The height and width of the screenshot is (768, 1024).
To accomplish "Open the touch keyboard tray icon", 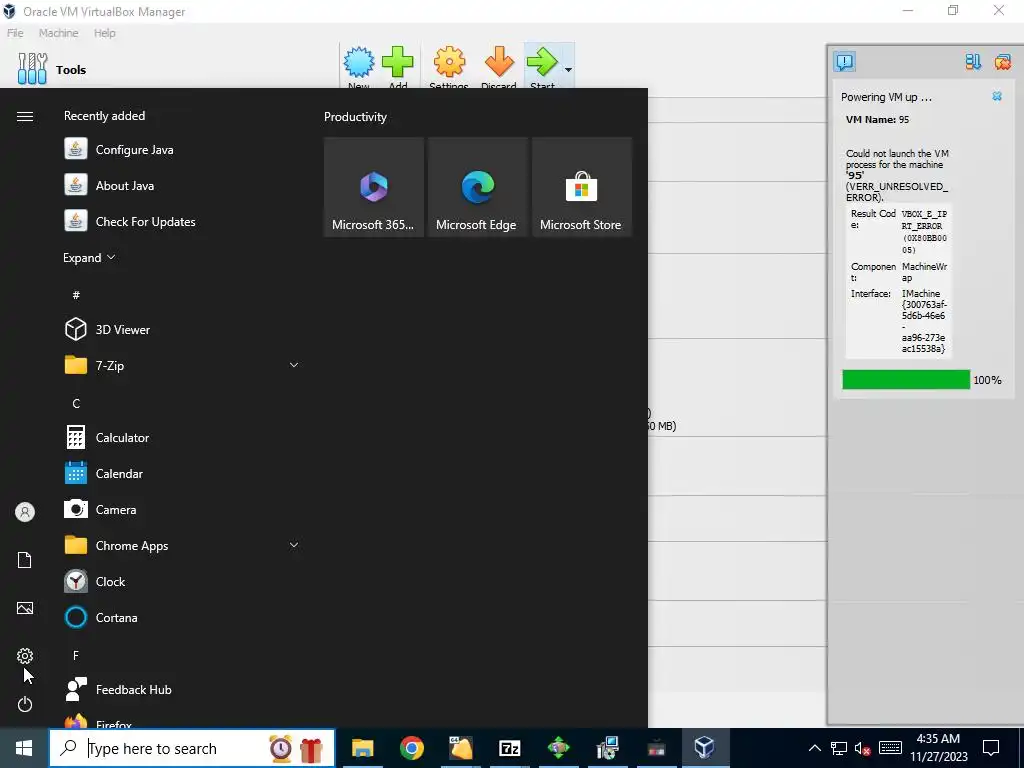I will coord(890,748).
